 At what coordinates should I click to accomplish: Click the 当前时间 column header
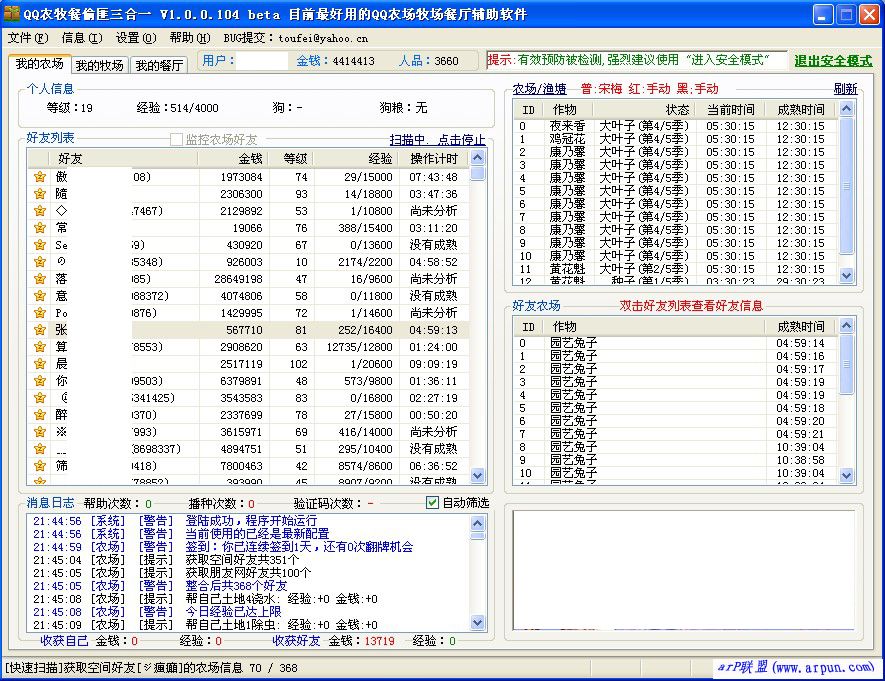point(730,109)
